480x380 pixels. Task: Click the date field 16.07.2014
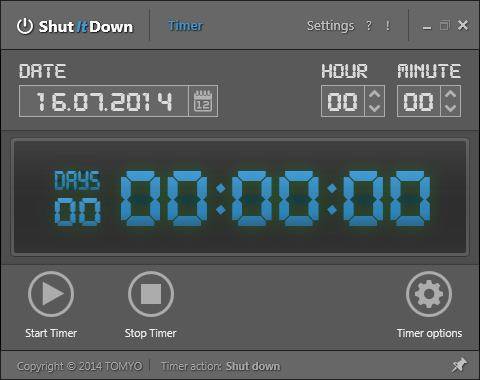(x=104, y=101)
